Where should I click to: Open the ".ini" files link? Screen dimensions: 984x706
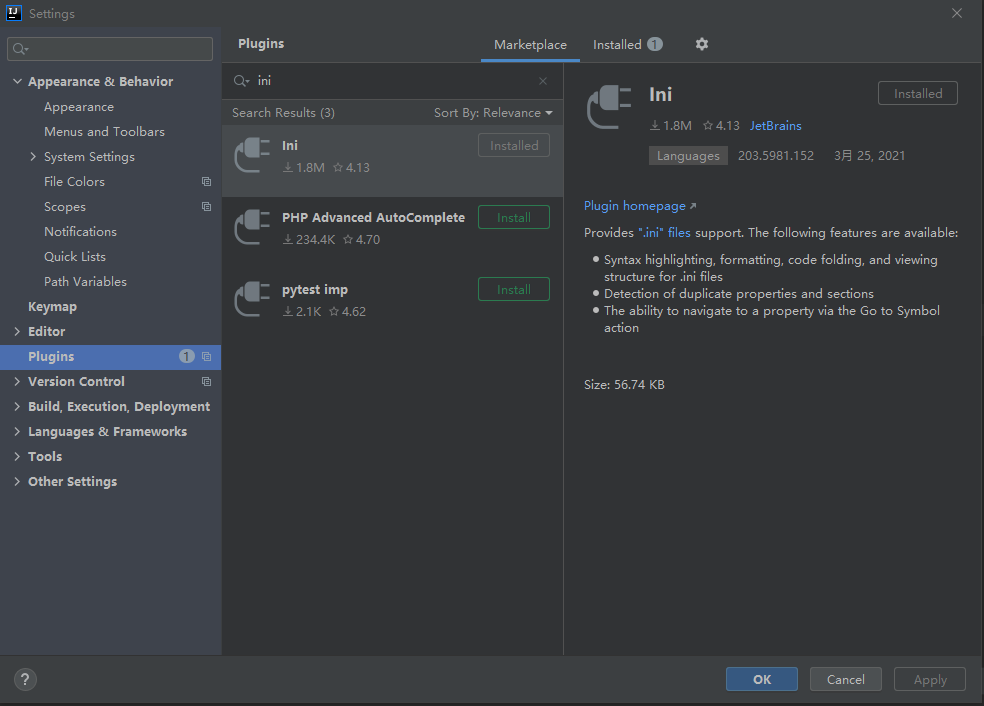664,233
